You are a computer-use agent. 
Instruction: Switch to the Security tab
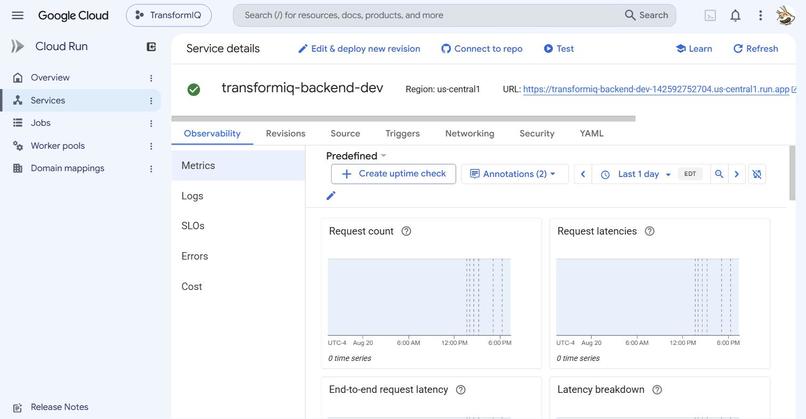(x=537, y=134)
